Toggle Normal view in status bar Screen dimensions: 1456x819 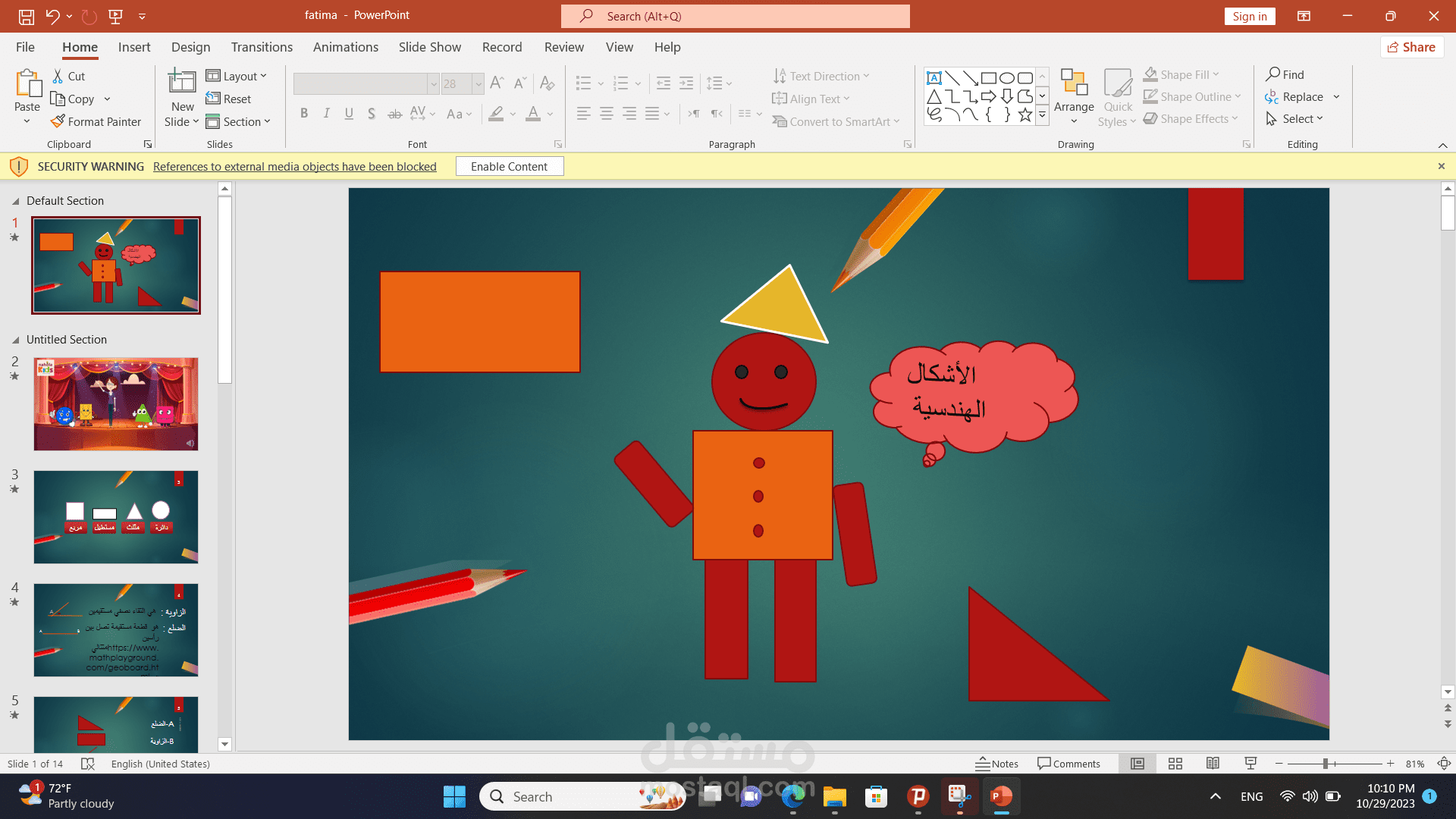pyautogui.click(x=1137, y=764)
